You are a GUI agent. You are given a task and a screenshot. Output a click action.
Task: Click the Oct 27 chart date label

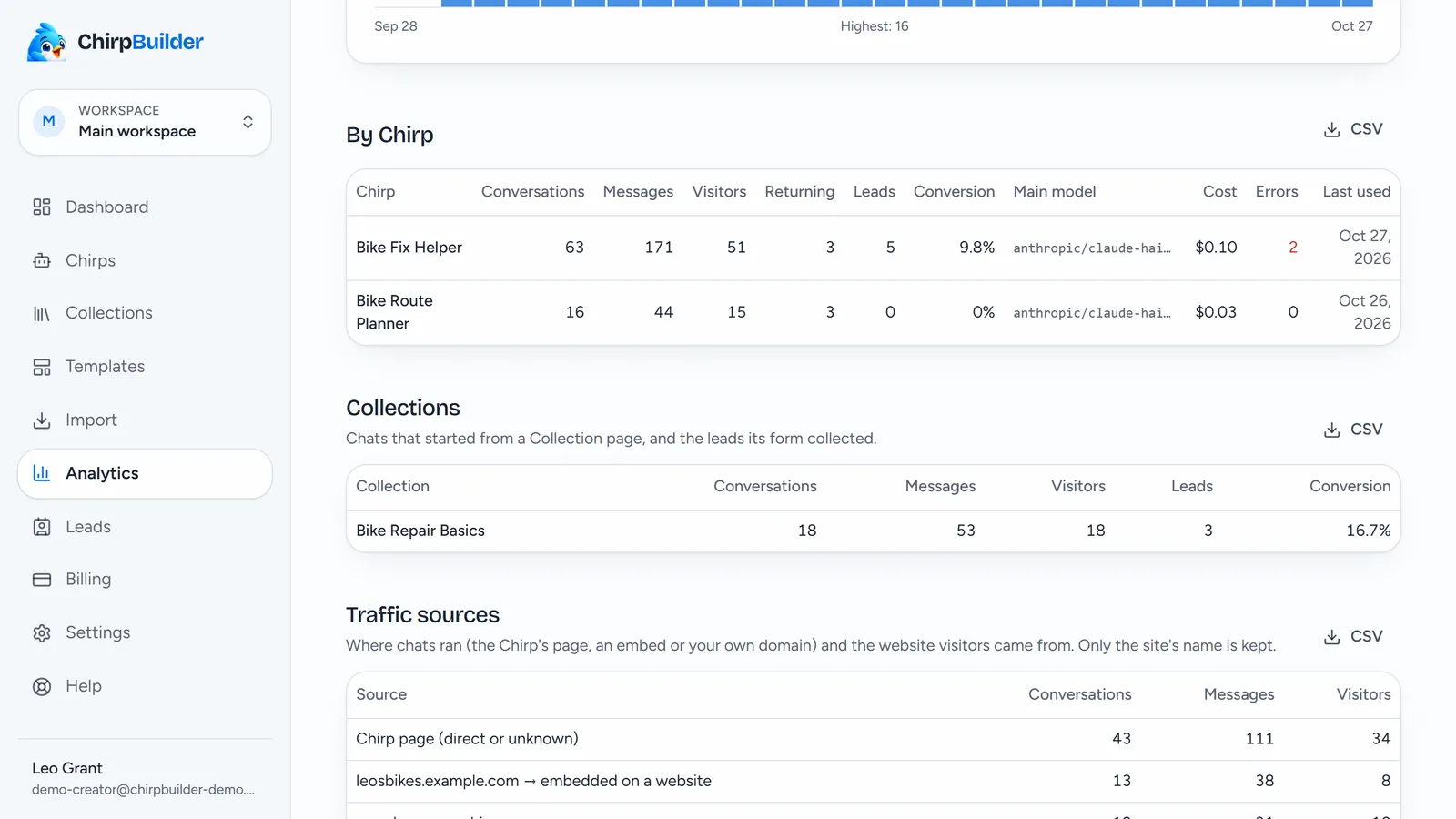click(x=1351, y=26)
